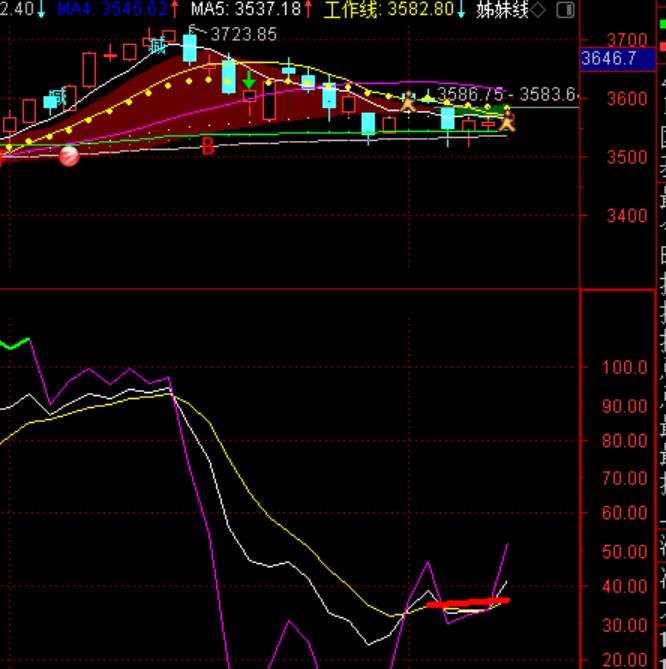
Task: Click the 3400 price axis label
Action: (627, 216)
